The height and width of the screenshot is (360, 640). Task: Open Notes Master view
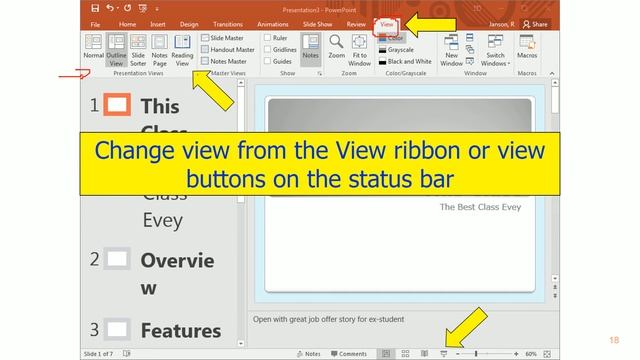click(224, 61)
